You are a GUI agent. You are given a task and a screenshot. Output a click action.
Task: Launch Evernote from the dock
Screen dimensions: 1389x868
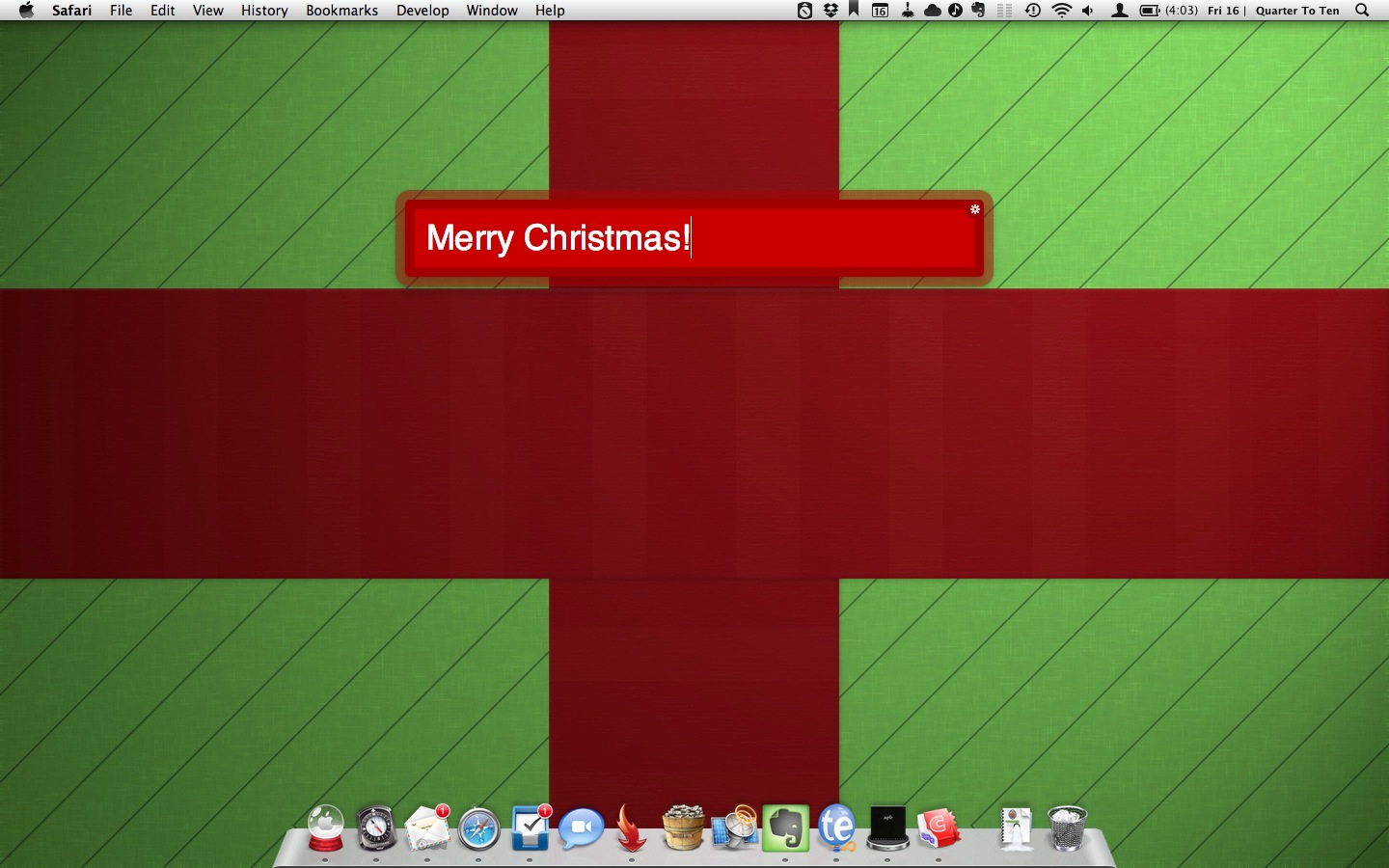(785, 829)
